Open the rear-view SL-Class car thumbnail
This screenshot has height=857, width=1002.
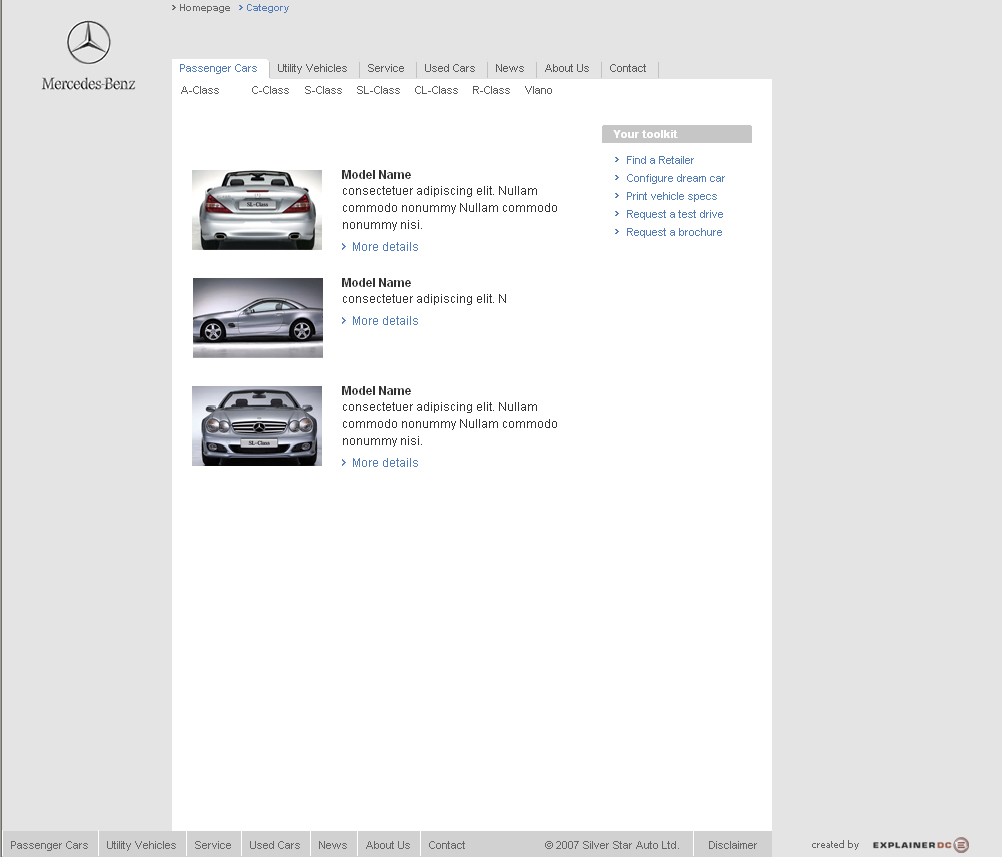coord(257,210)
